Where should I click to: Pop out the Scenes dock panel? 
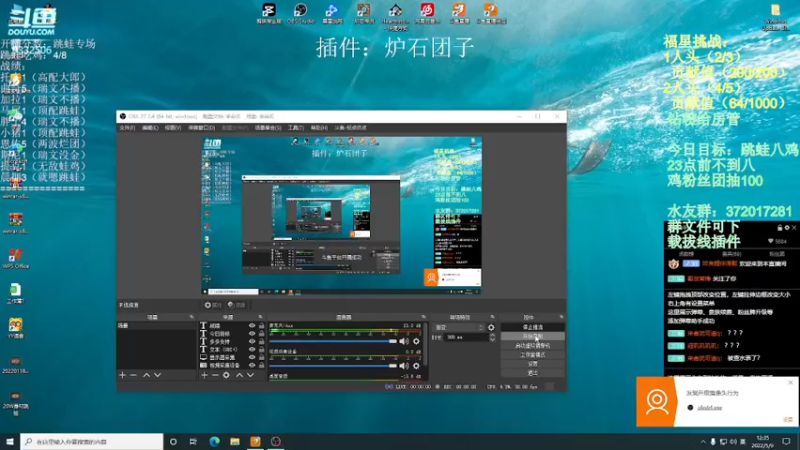192,317
